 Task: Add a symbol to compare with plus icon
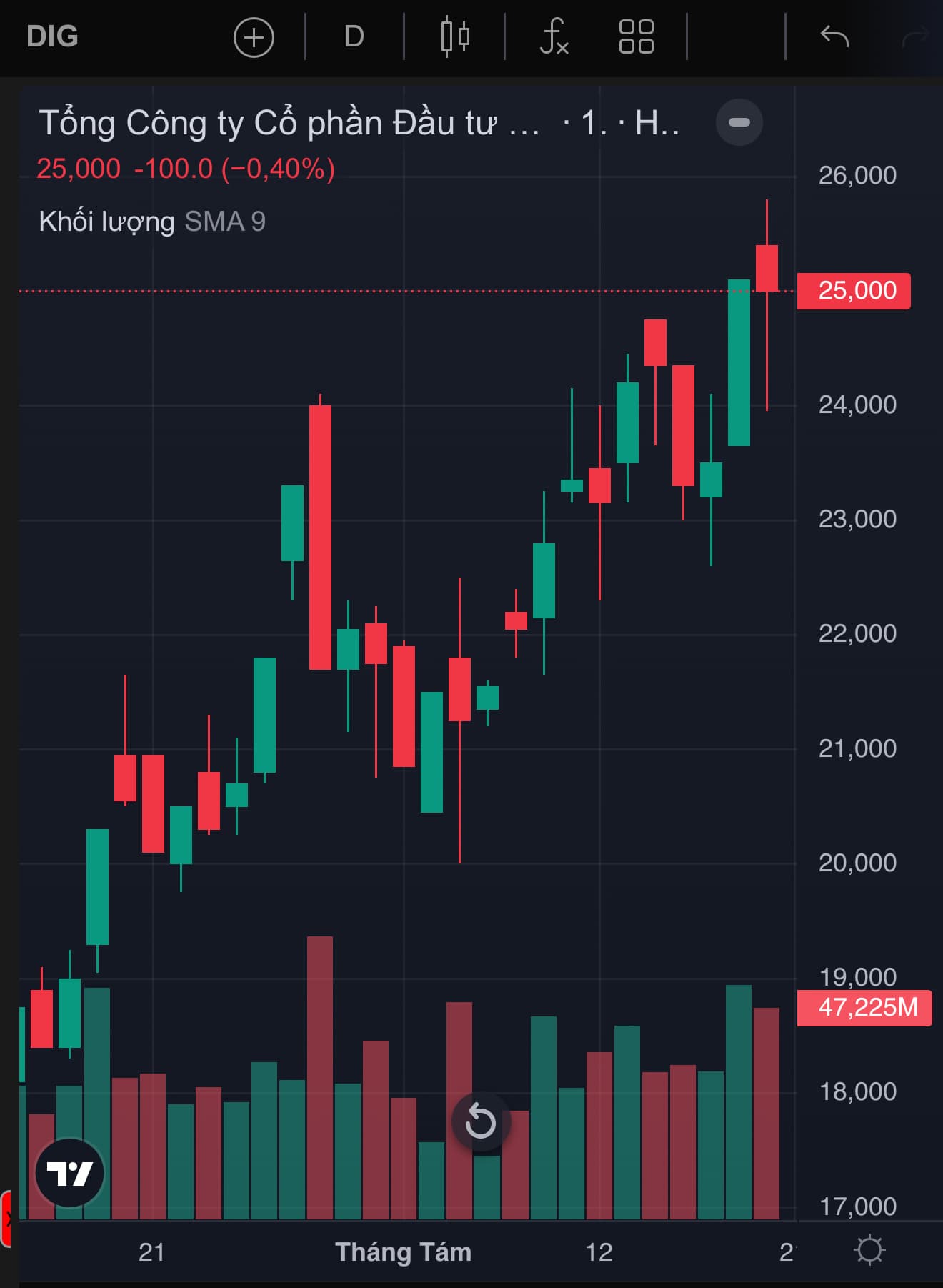coord(254,37)
